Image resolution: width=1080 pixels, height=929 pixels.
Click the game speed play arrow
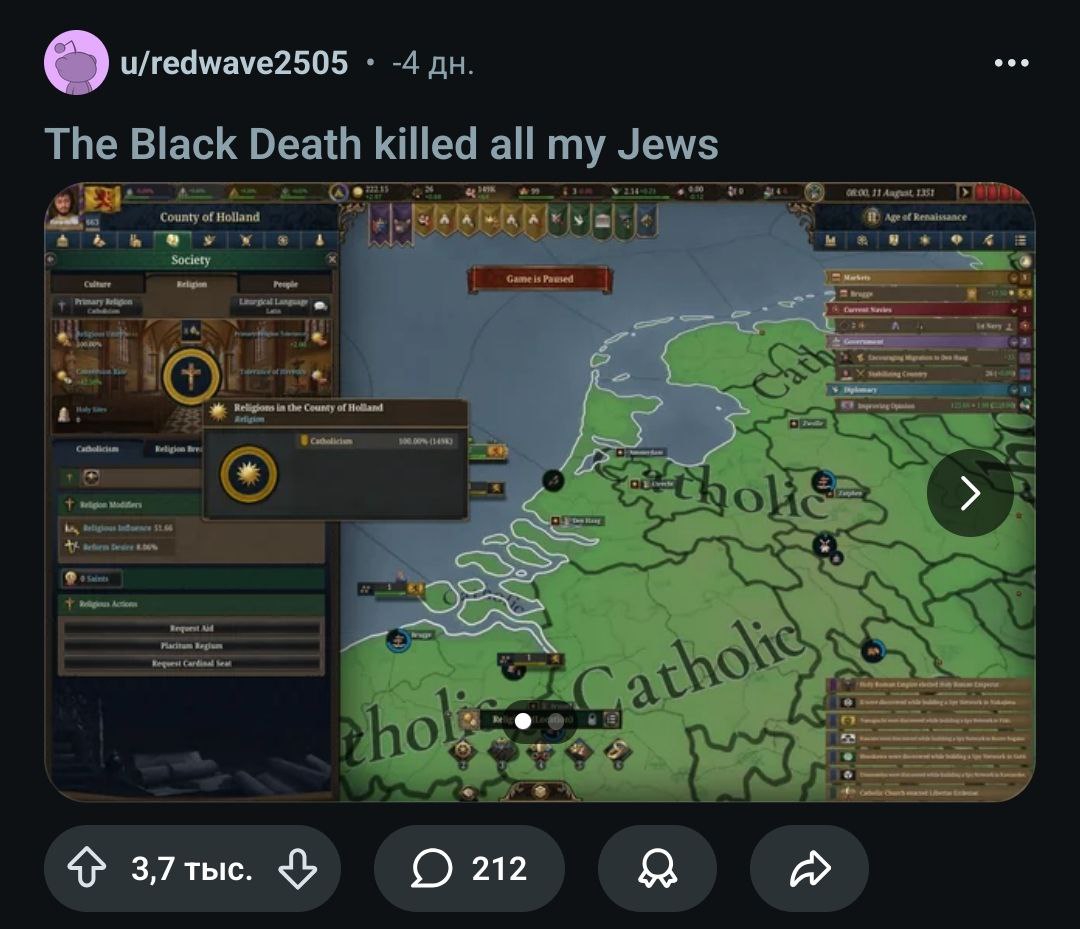965,192
